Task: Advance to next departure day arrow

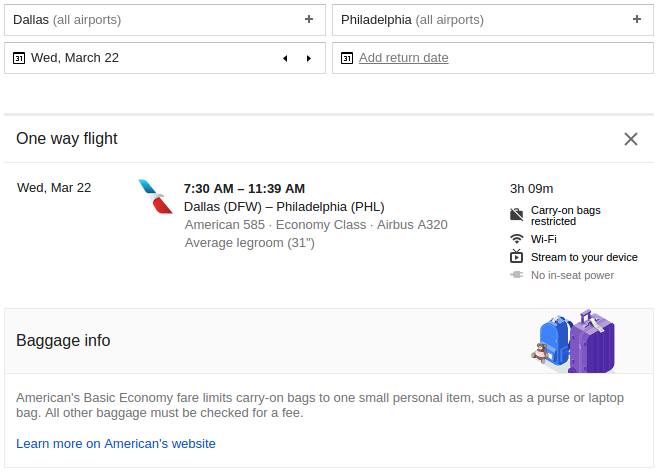Action: 308,58
